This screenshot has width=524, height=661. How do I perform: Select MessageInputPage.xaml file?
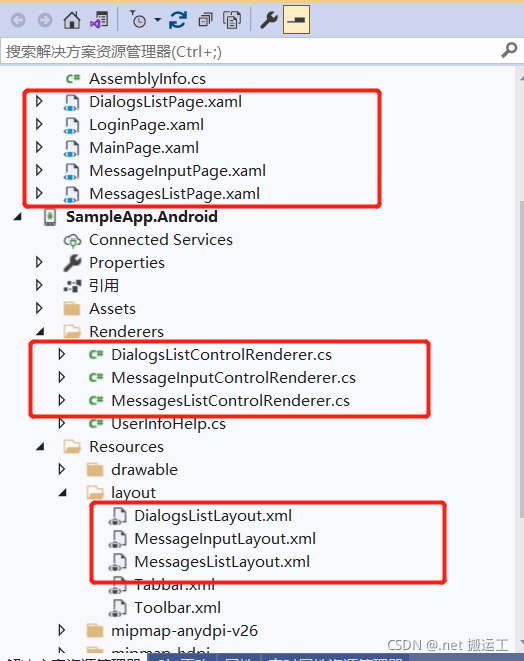[x=177, y=171]
